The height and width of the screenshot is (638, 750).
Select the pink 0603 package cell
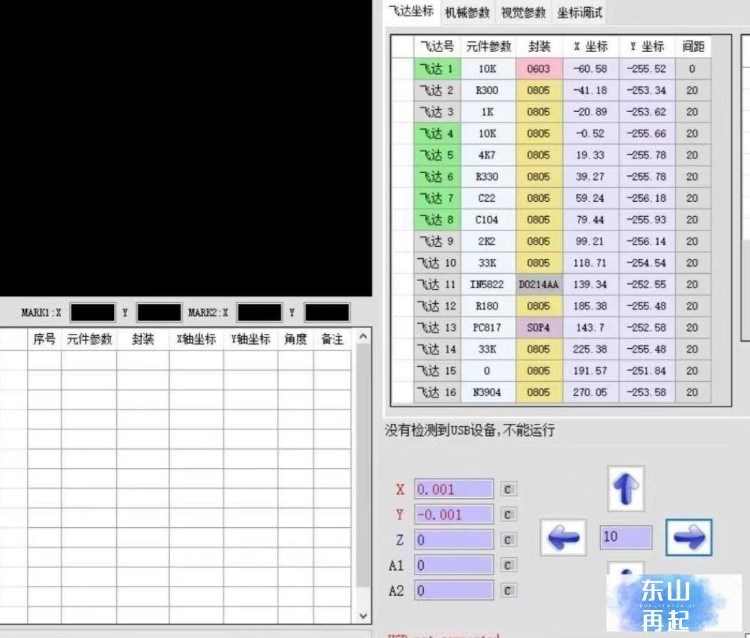tap(539, 69)
